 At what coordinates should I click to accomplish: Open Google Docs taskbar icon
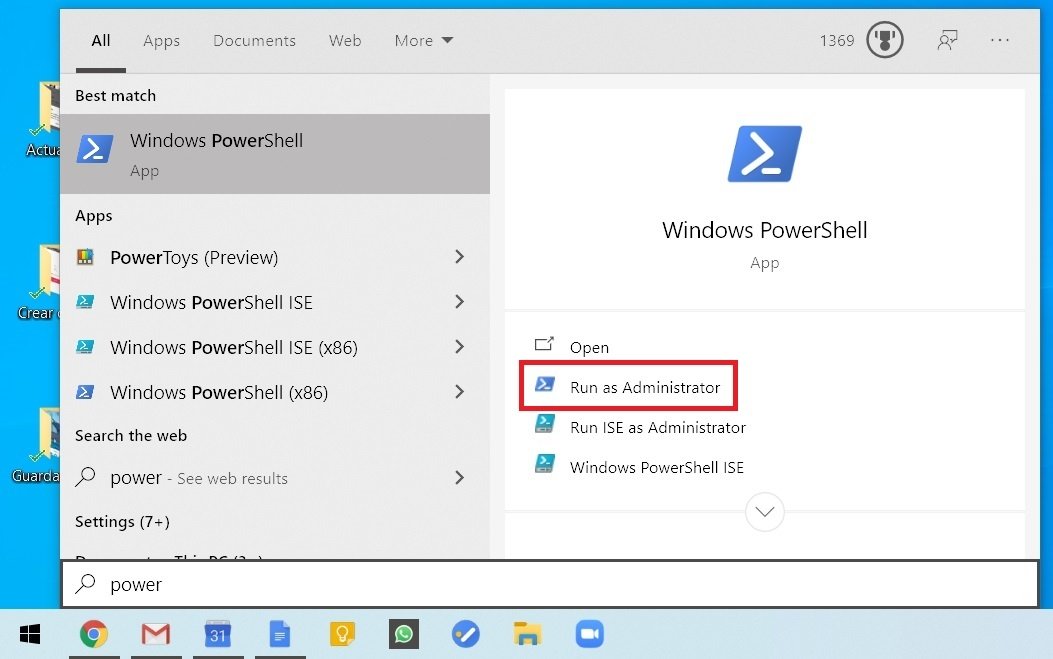(279, 634)
